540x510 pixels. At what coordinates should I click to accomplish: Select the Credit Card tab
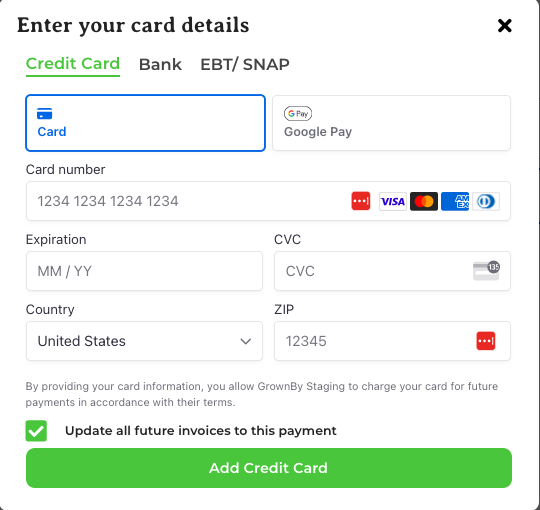pos(73,64)
